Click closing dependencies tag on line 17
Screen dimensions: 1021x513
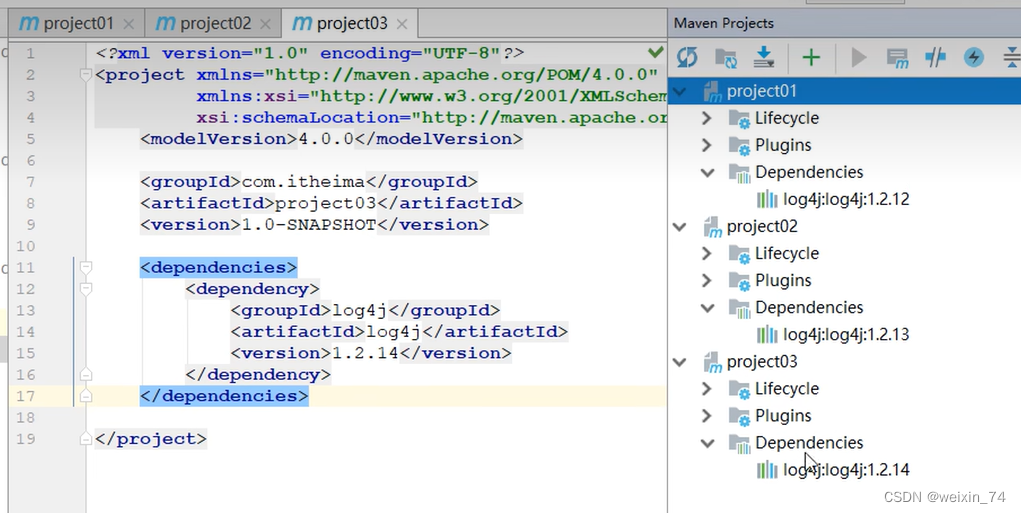click(224, 396)
